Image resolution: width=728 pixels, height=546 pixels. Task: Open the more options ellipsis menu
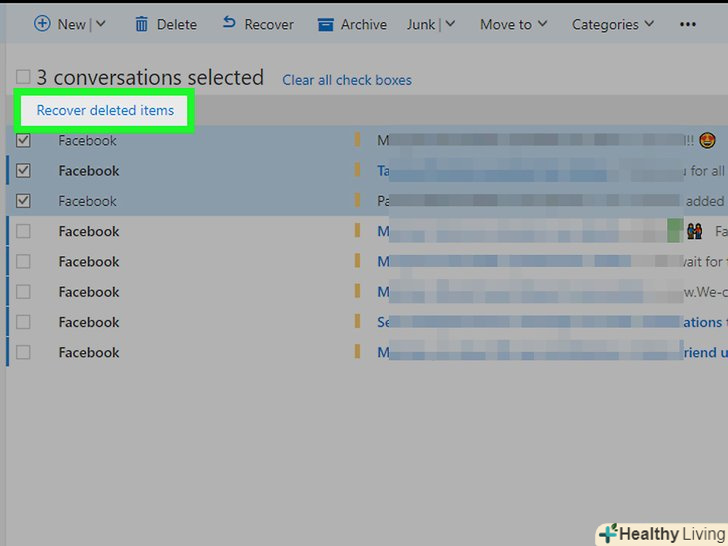tap(688, 25)
